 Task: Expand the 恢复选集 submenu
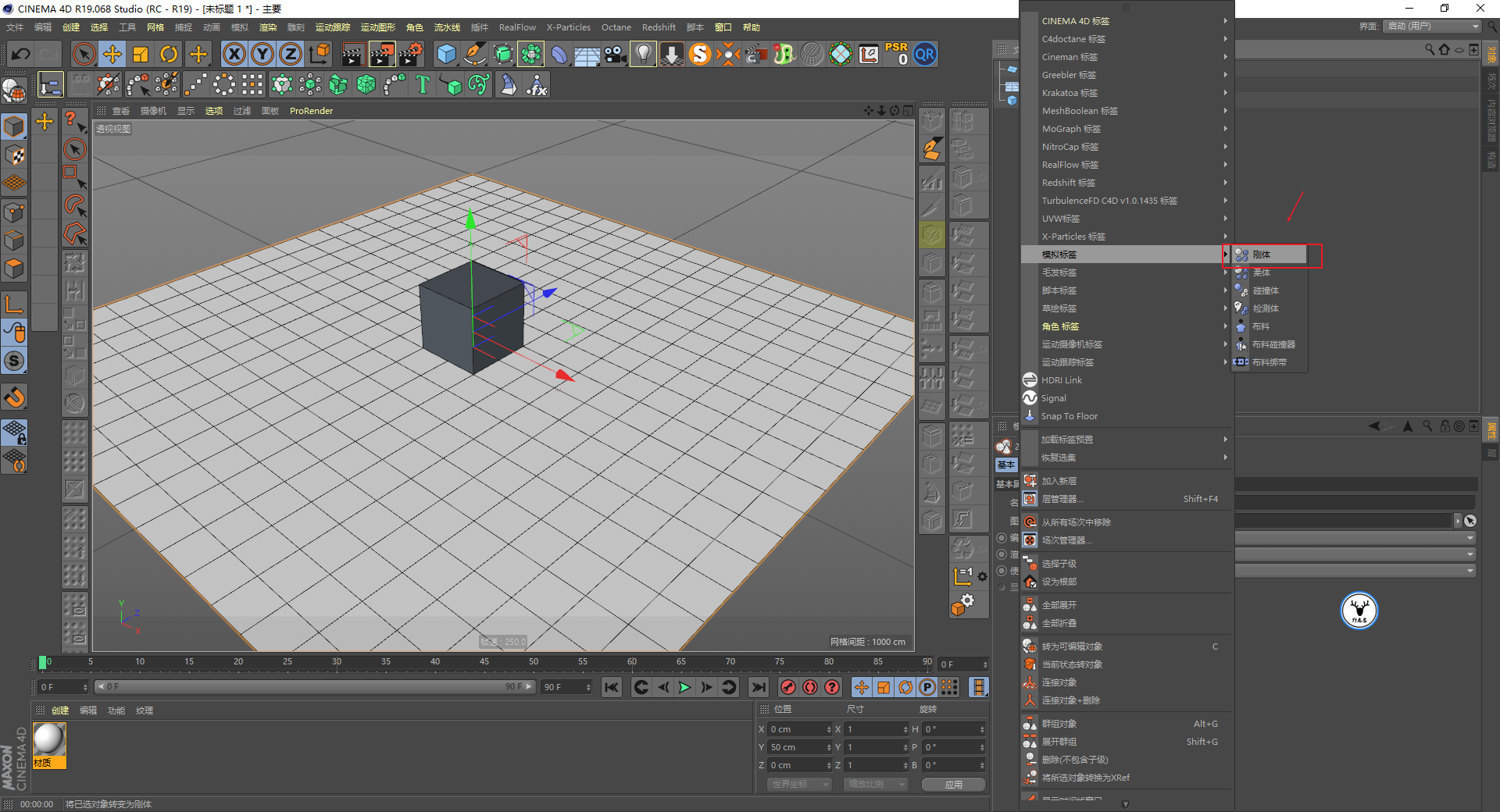(x=1127, y=458)
